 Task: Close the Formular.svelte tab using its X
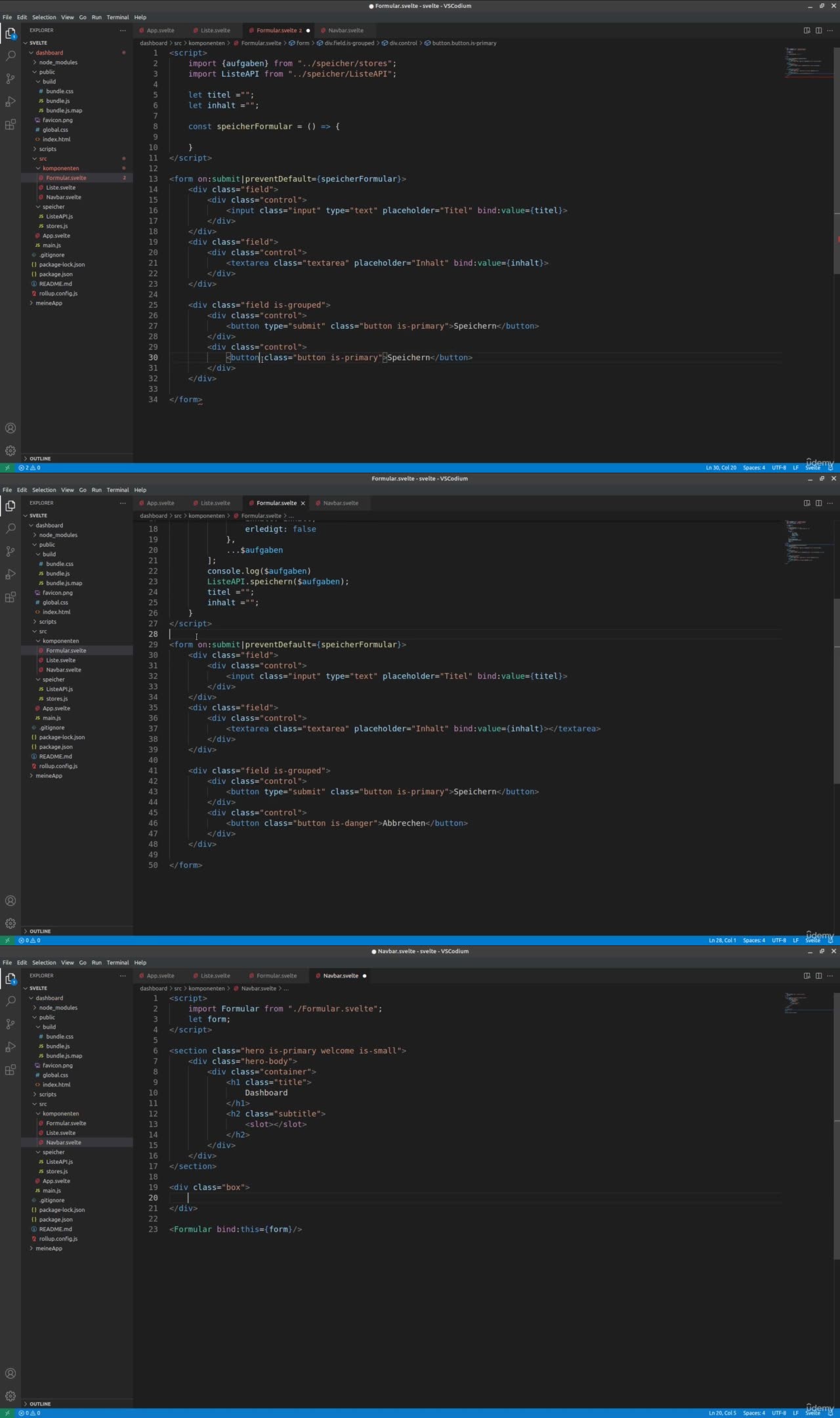[303, 504]
